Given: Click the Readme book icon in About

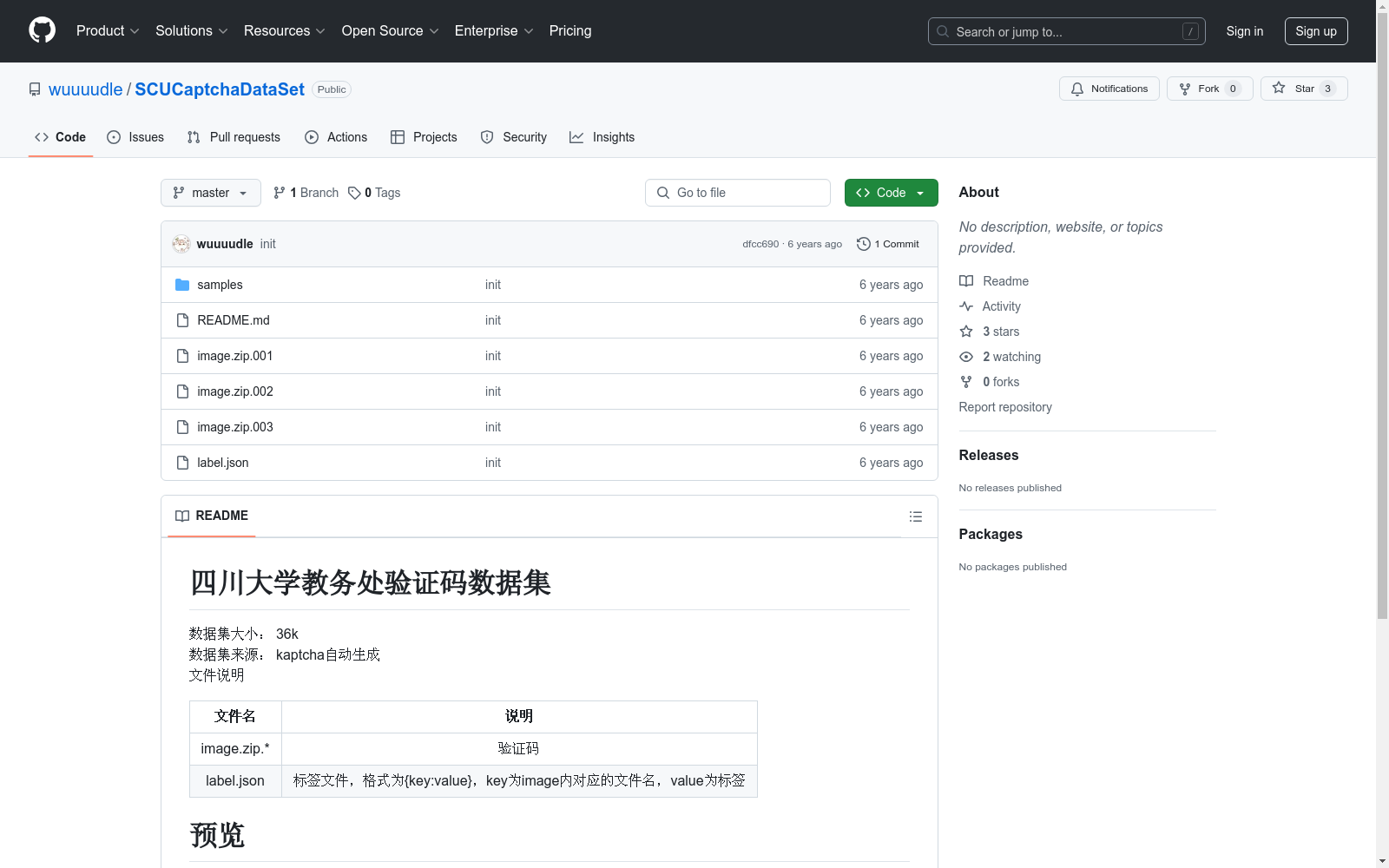Looking at the screenshot, I should coord(966,281).
